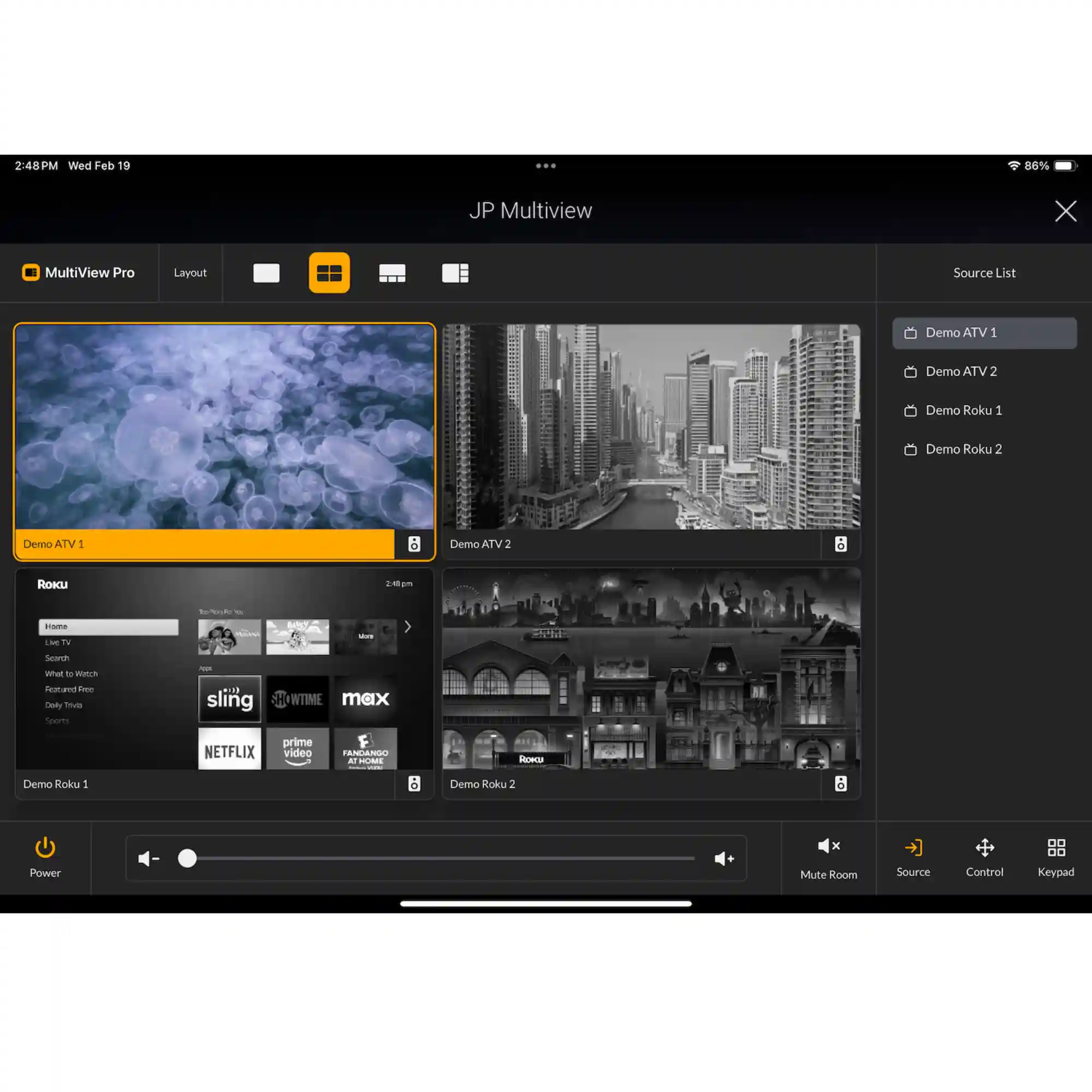Select Demo Roku 2 from the Source List
Screen dimensions: 1092x1092
[x=983, y=449]
